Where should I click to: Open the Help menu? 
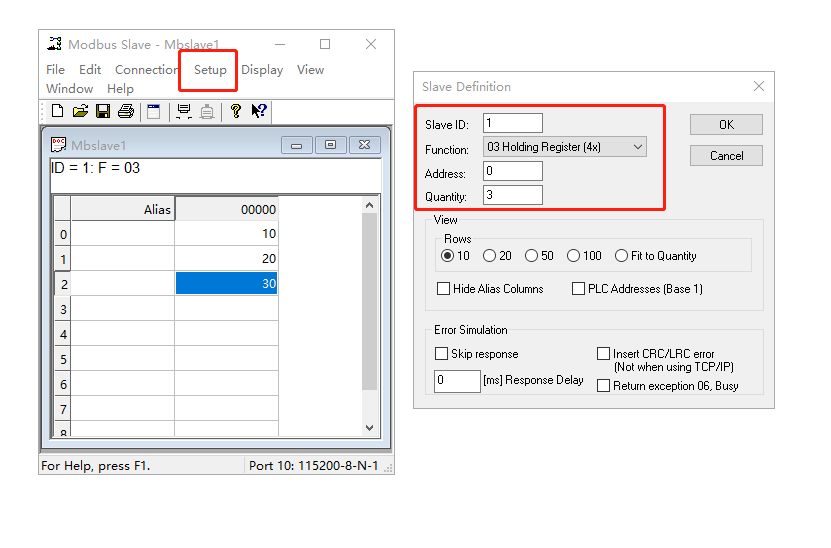120,89
